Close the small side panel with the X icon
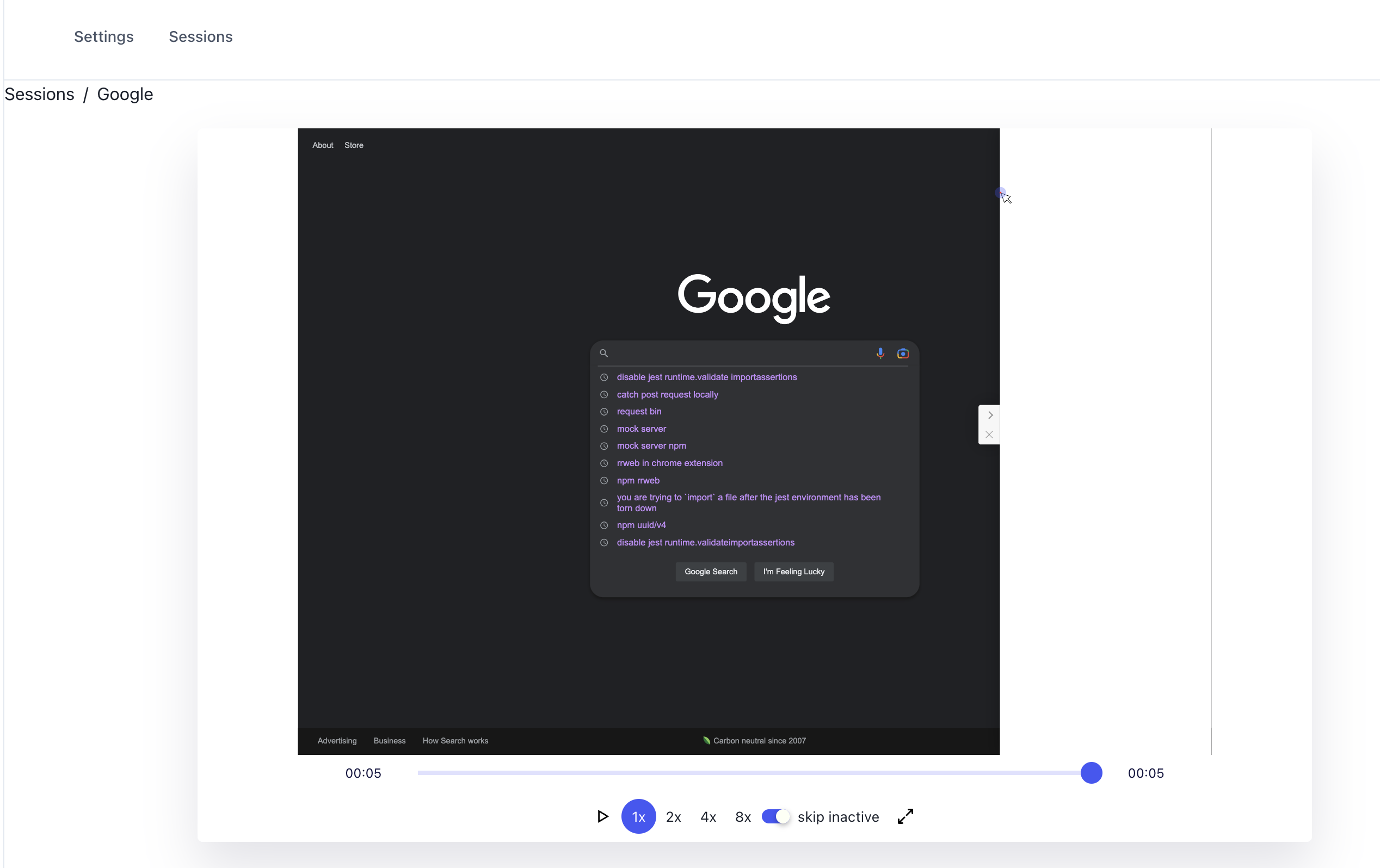The width and height of the screenshot is (1380, 868). [x=989, y=435]
